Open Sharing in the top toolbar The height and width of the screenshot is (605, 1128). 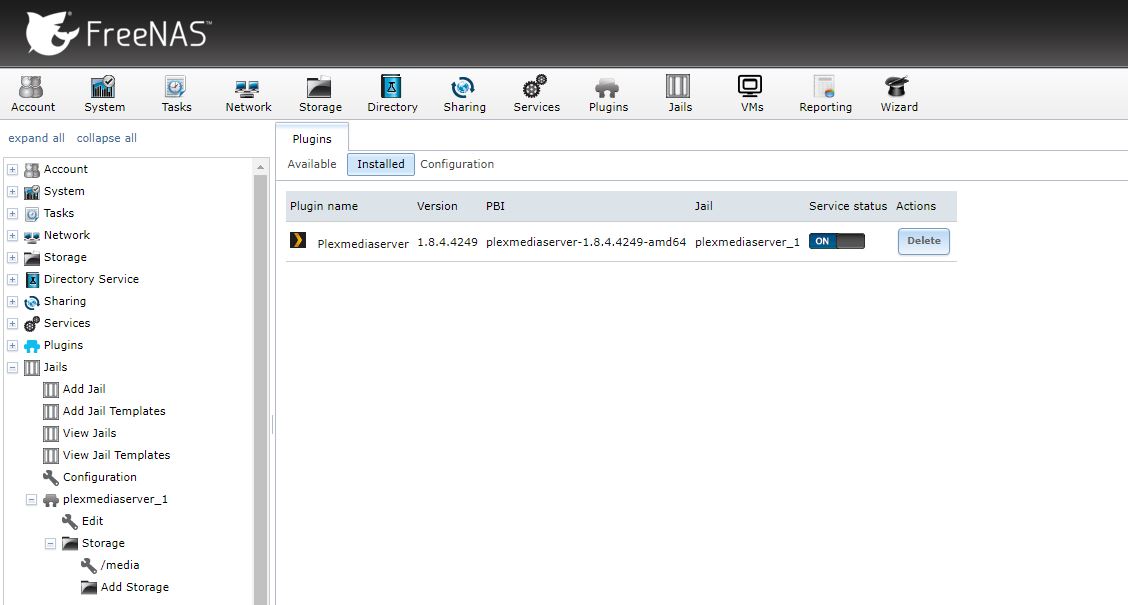click(x=464, y=94)
